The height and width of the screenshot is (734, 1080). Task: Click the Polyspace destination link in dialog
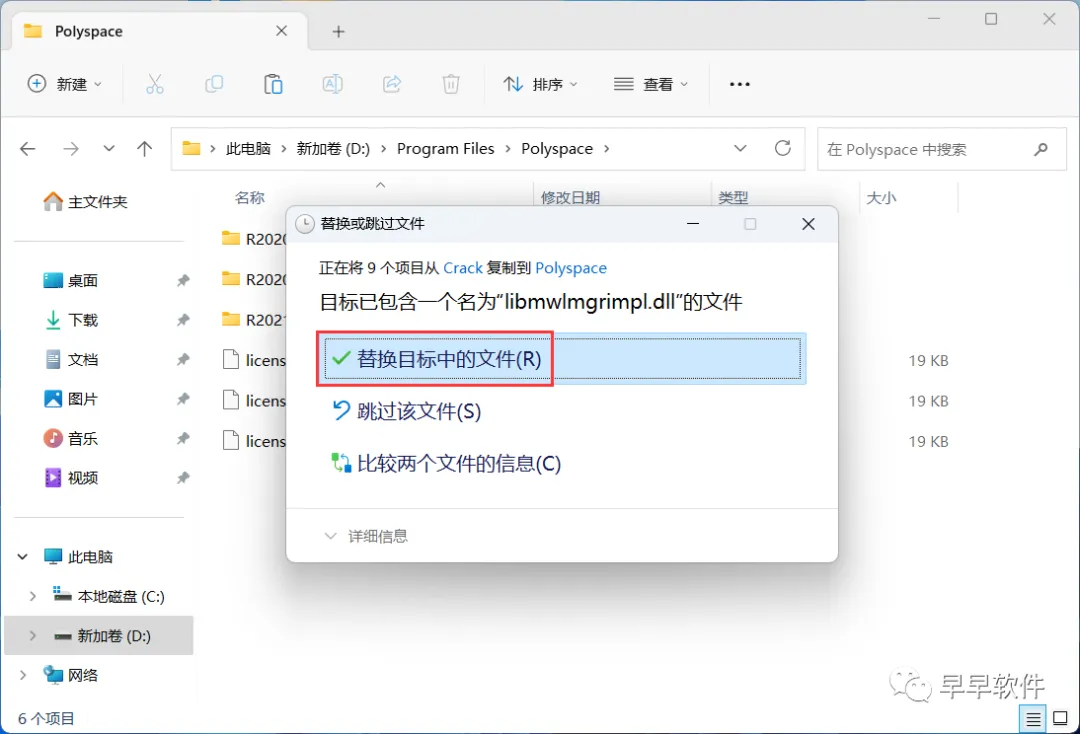(x=571, y=268)
